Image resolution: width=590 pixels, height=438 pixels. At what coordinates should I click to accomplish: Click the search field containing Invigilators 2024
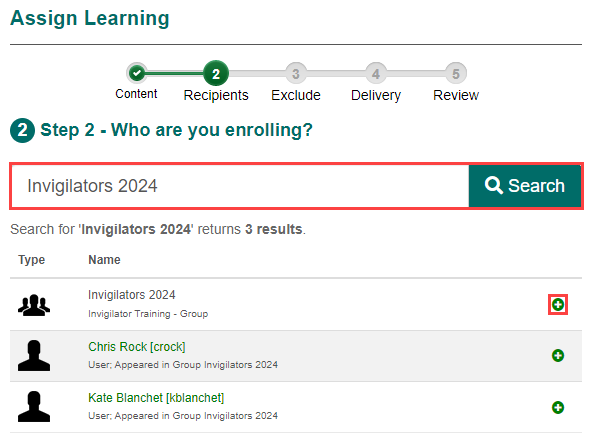[x=240, y=186]
